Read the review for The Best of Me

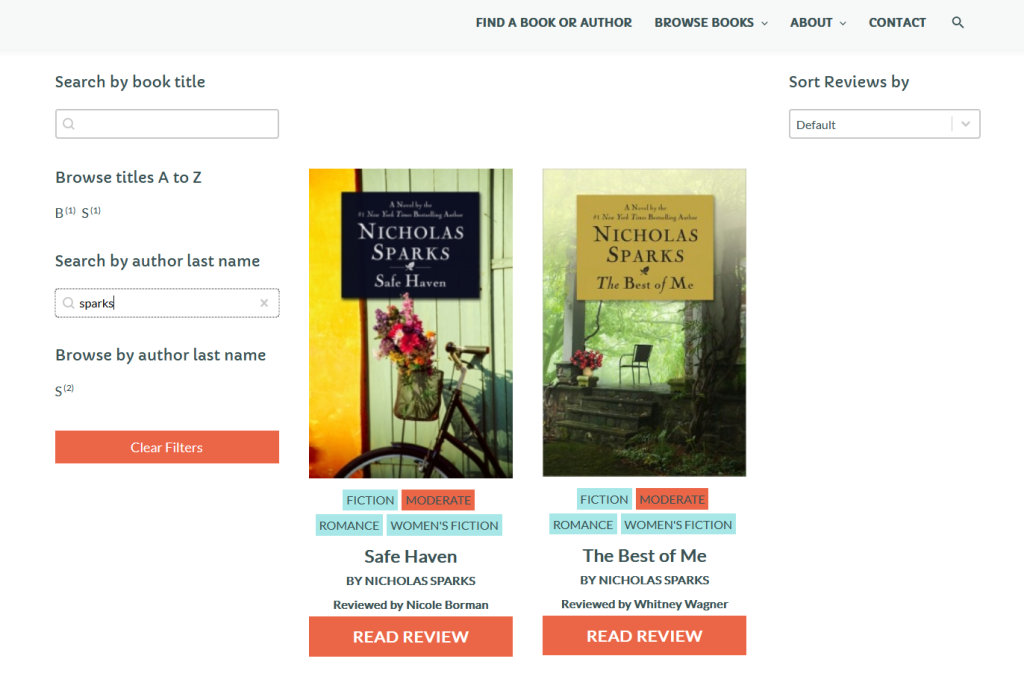644,636
